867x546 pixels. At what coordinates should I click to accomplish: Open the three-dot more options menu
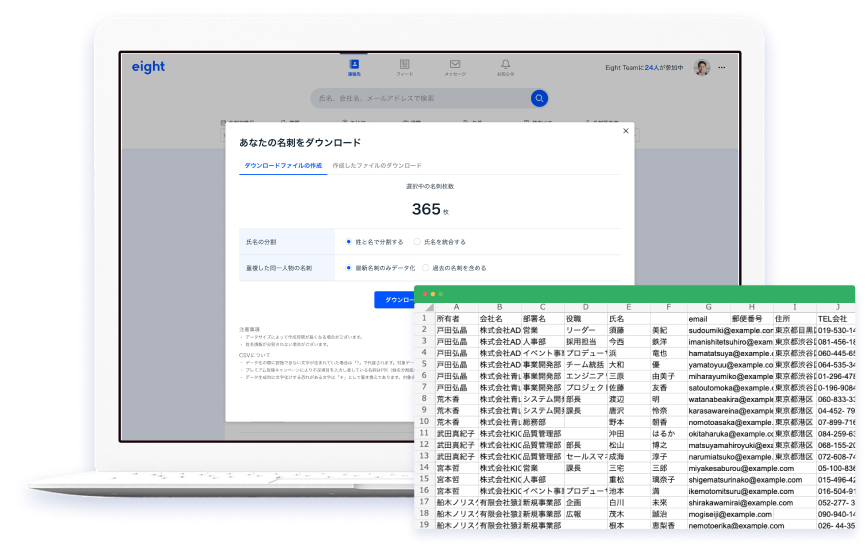pyautogui.click(x=722, y=67)
